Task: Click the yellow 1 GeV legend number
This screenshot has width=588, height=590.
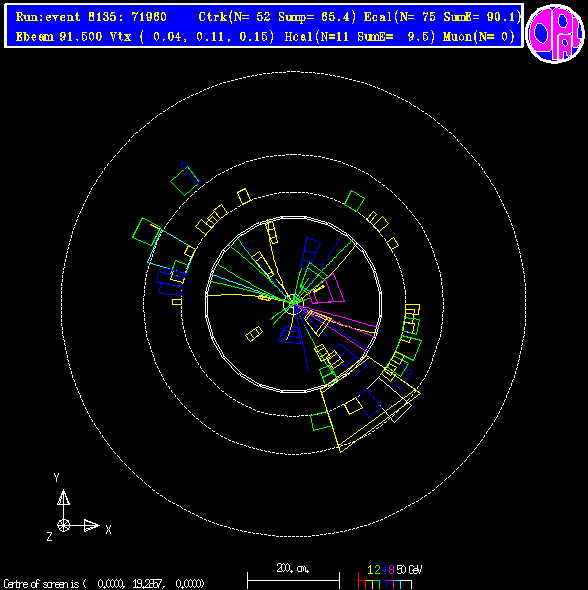Action: click(x=370, y=570)
